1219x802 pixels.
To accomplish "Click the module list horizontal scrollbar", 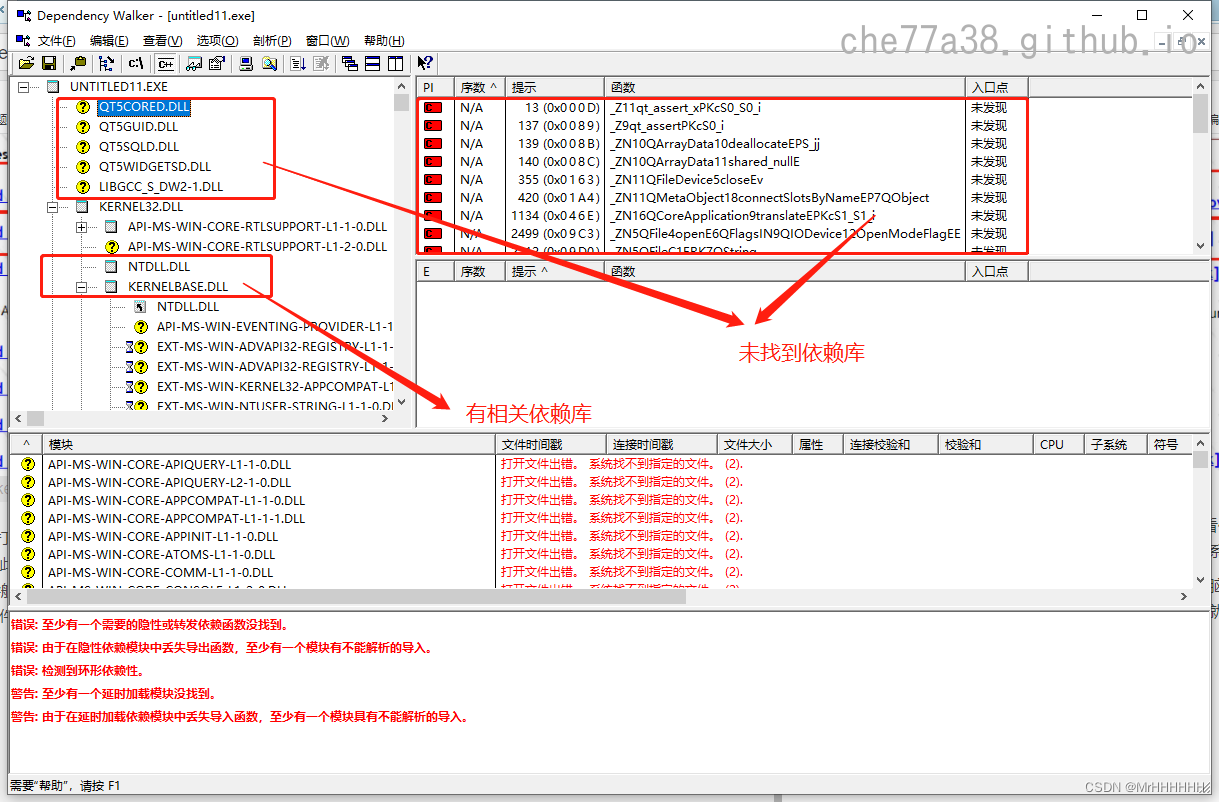I will click(600, 596).
